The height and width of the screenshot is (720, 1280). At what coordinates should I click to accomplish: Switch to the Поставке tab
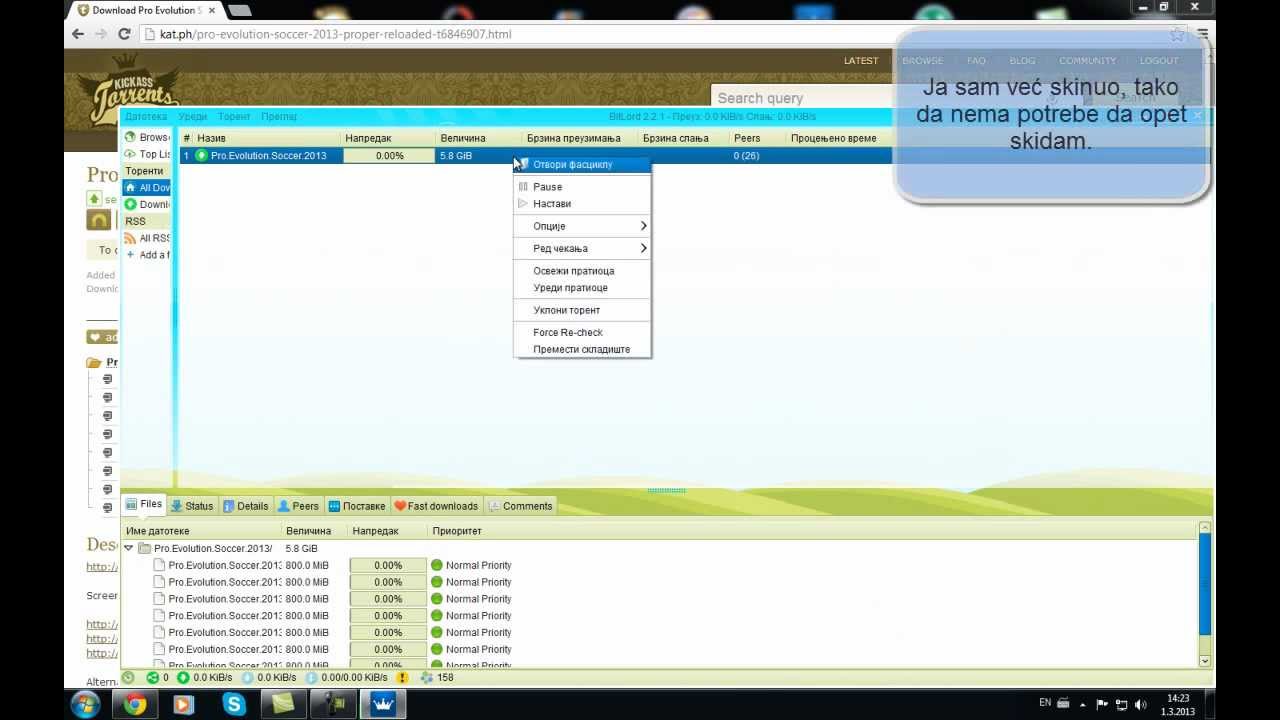coord(356,506)
